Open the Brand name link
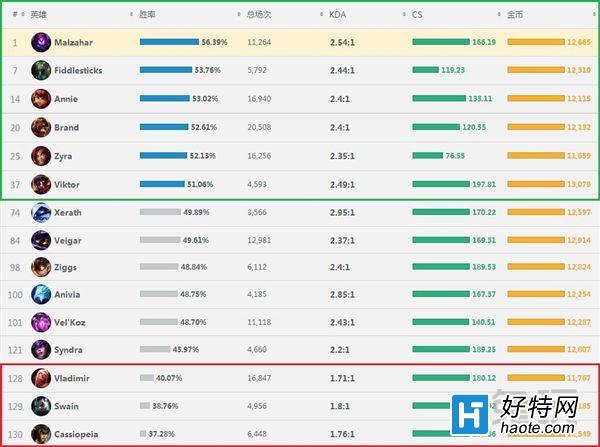 pyautogui.click(x=67, y=127)
